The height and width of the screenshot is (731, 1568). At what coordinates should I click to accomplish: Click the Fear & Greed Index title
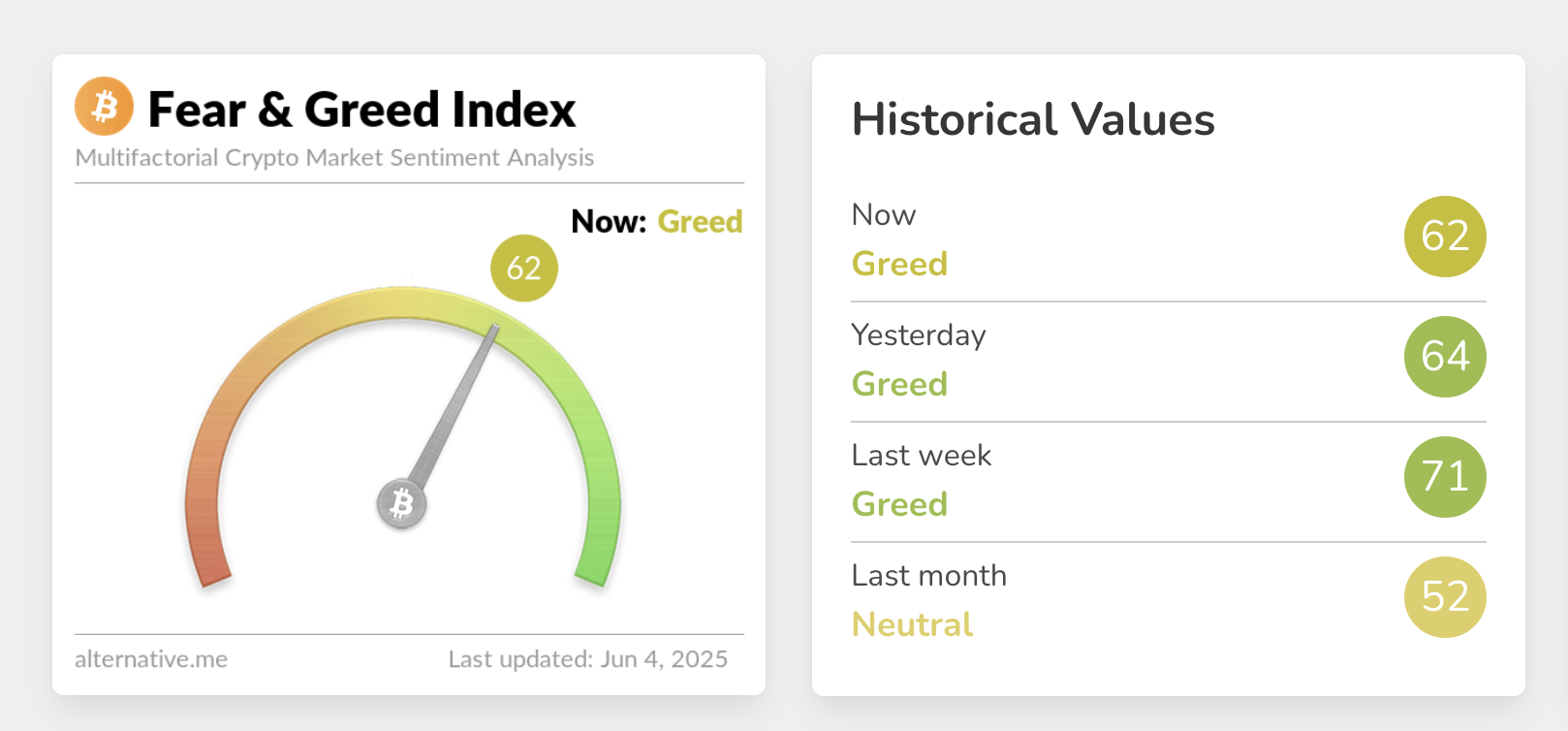tap(361, 110)
